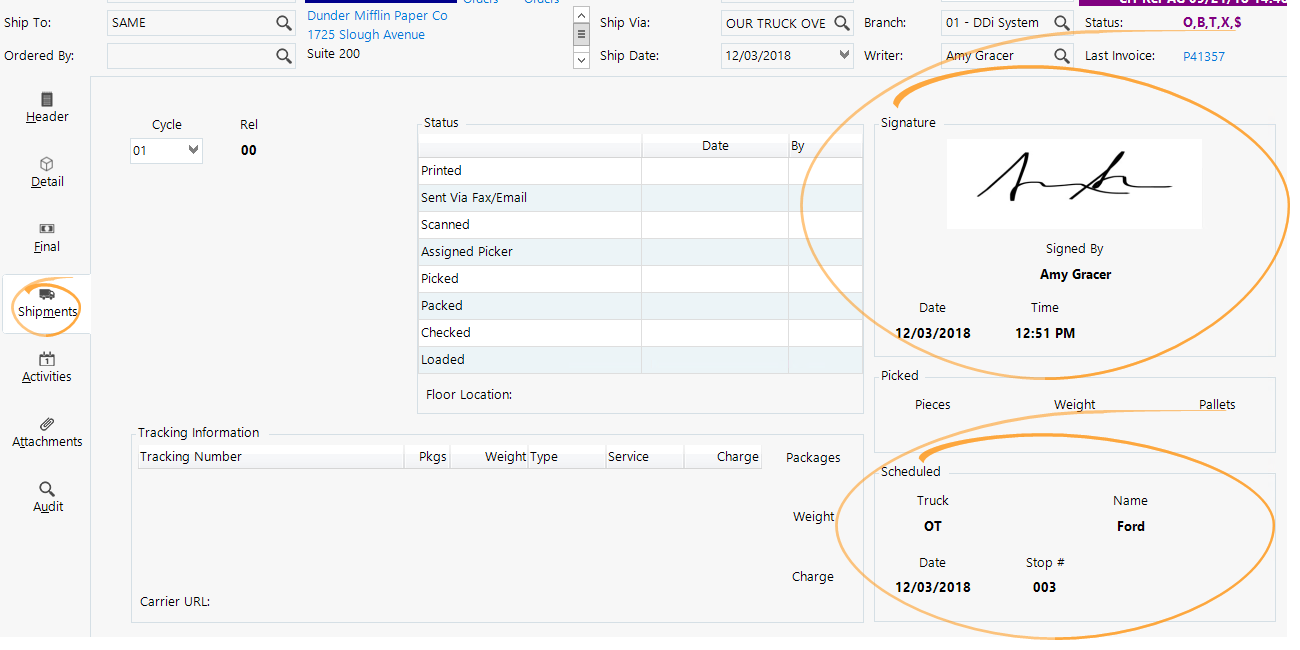Open the Final panel
Viewport: 1300px width, 650px height.
47,236
